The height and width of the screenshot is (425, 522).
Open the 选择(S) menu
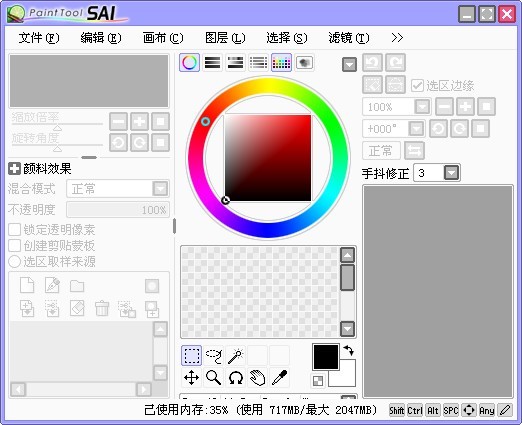(x=287, y=38)
